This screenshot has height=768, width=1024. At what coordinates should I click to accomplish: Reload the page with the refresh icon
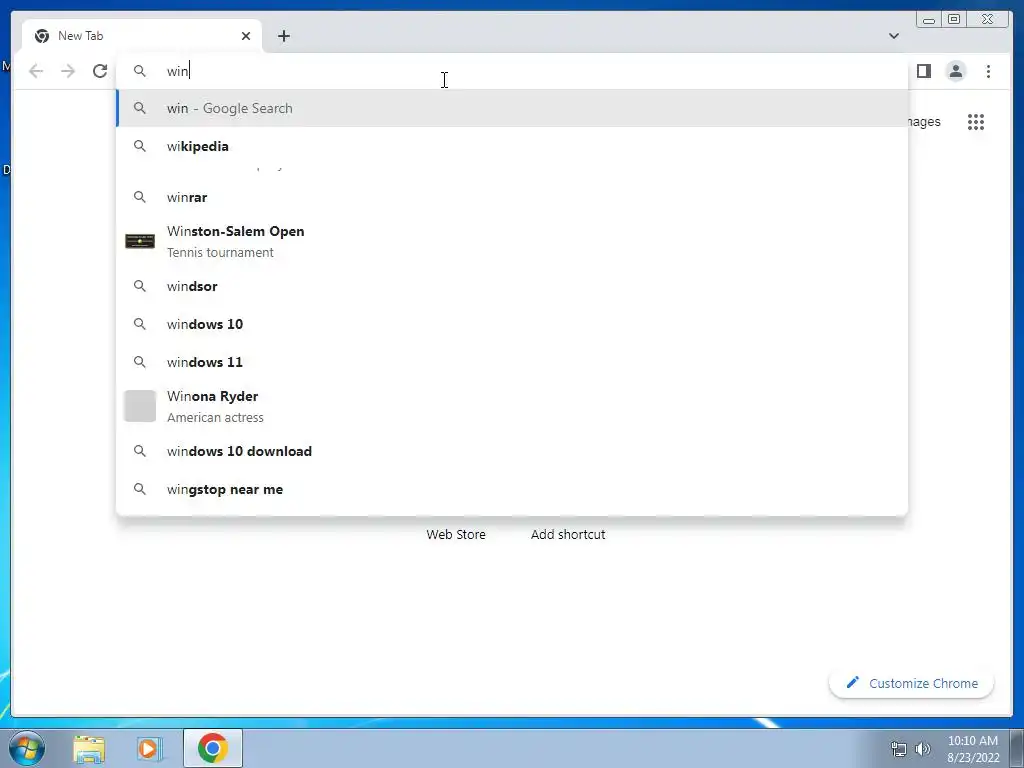[100, 71]
